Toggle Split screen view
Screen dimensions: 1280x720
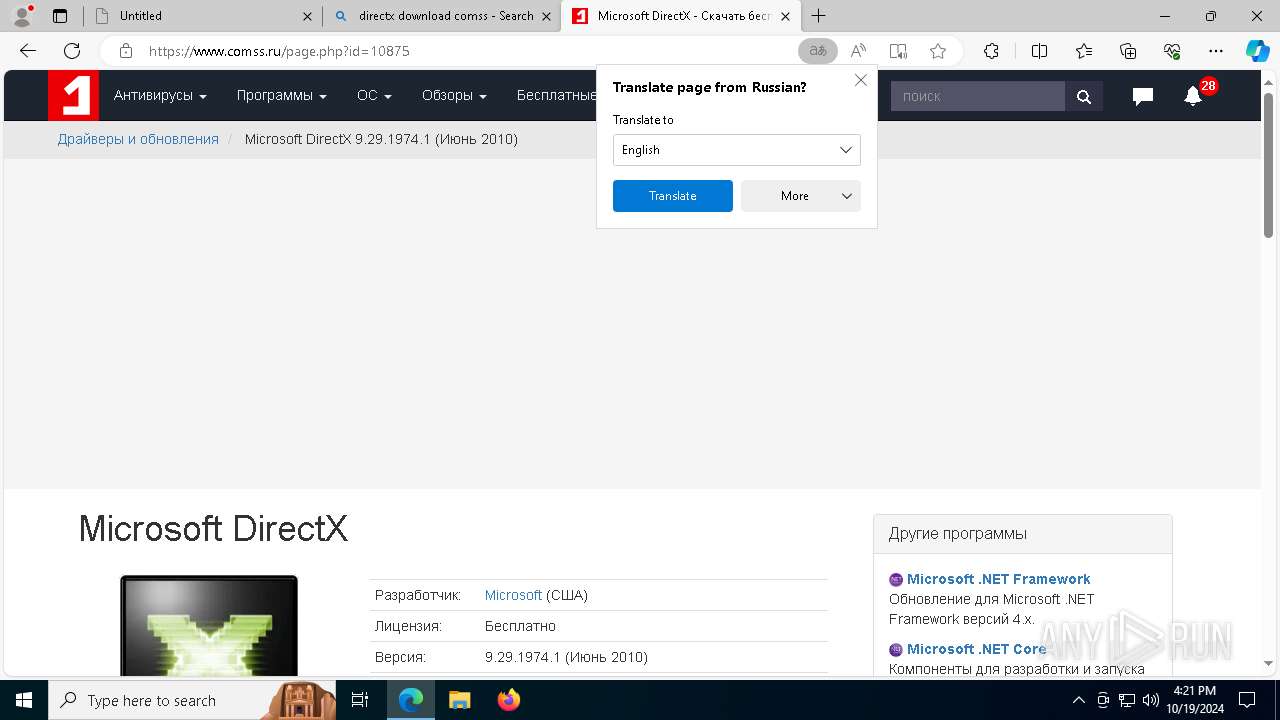click(x=1039, y=51)
